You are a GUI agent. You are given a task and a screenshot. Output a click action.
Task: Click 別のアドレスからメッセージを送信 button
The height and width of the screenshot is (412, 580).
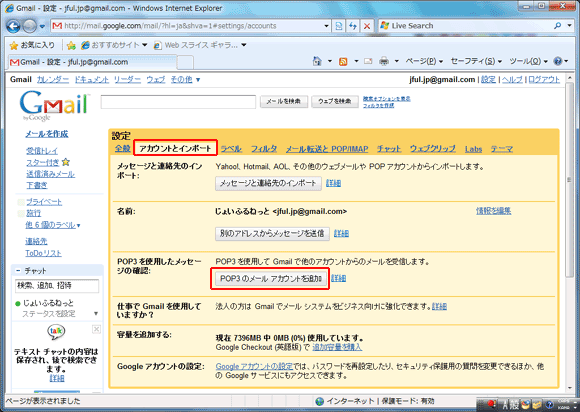pyautogui.click(x=272, y=233)
